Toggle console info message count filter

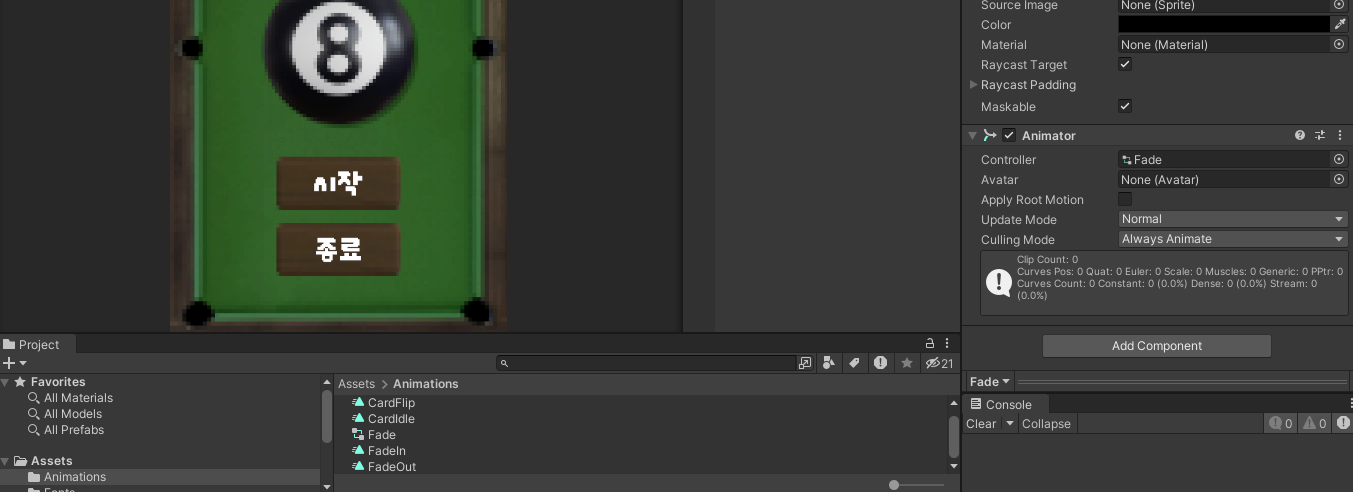pos(1281,424)
